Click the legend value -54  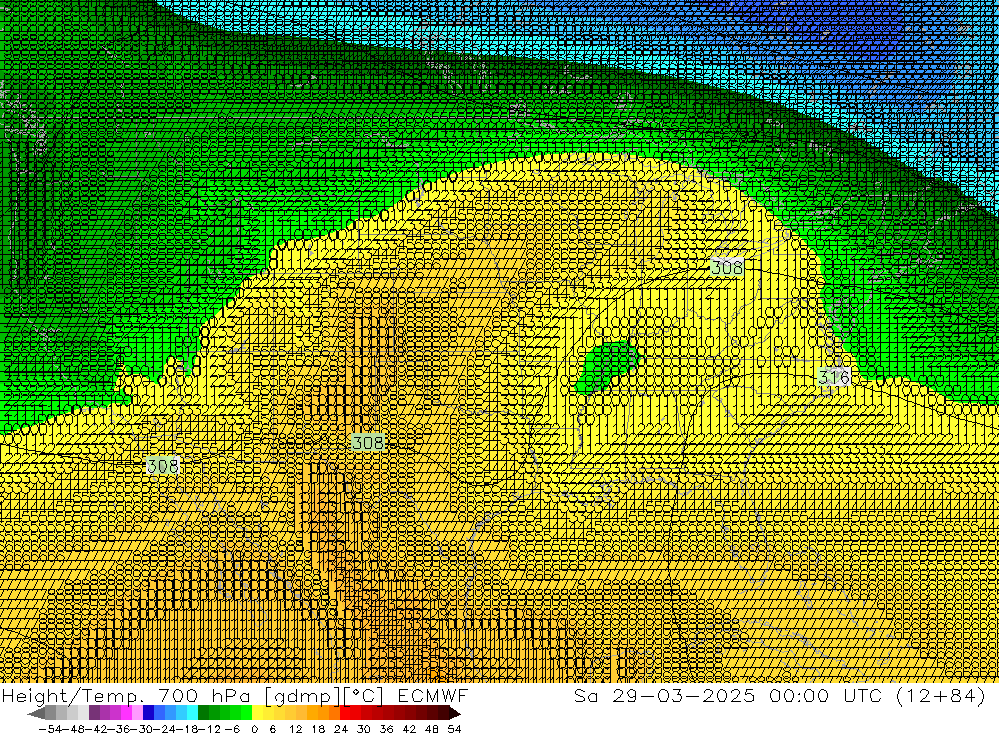tap(50, 729)
